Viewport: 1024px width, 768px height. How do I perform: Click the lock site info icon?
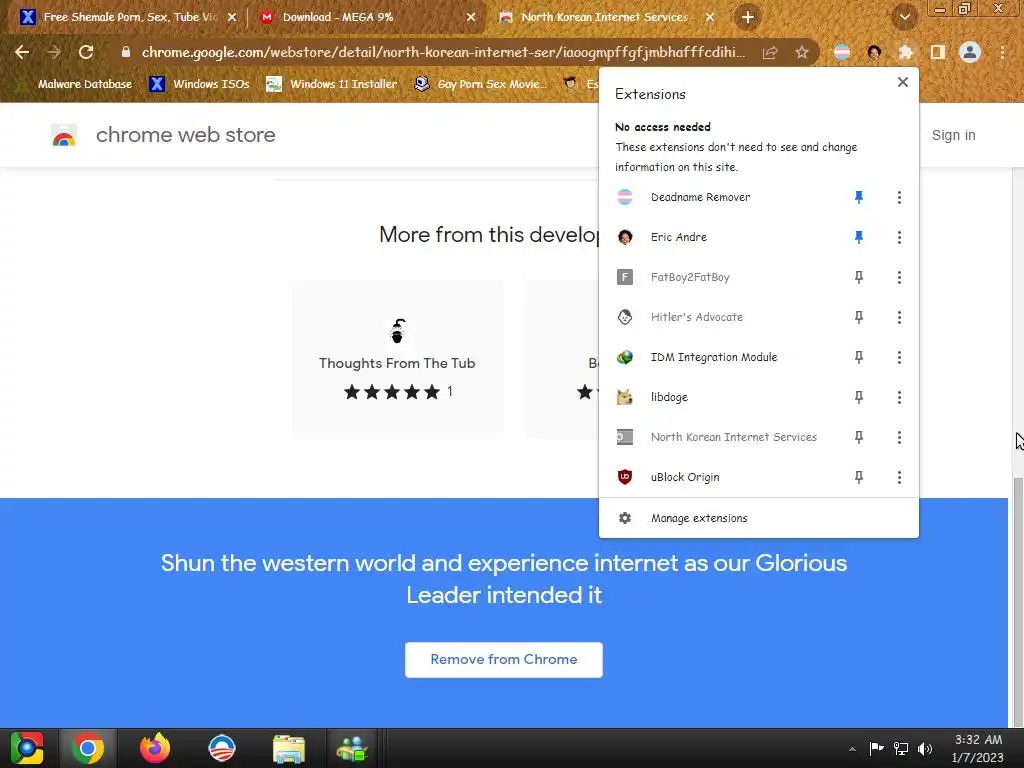click(x=126, y=52)
